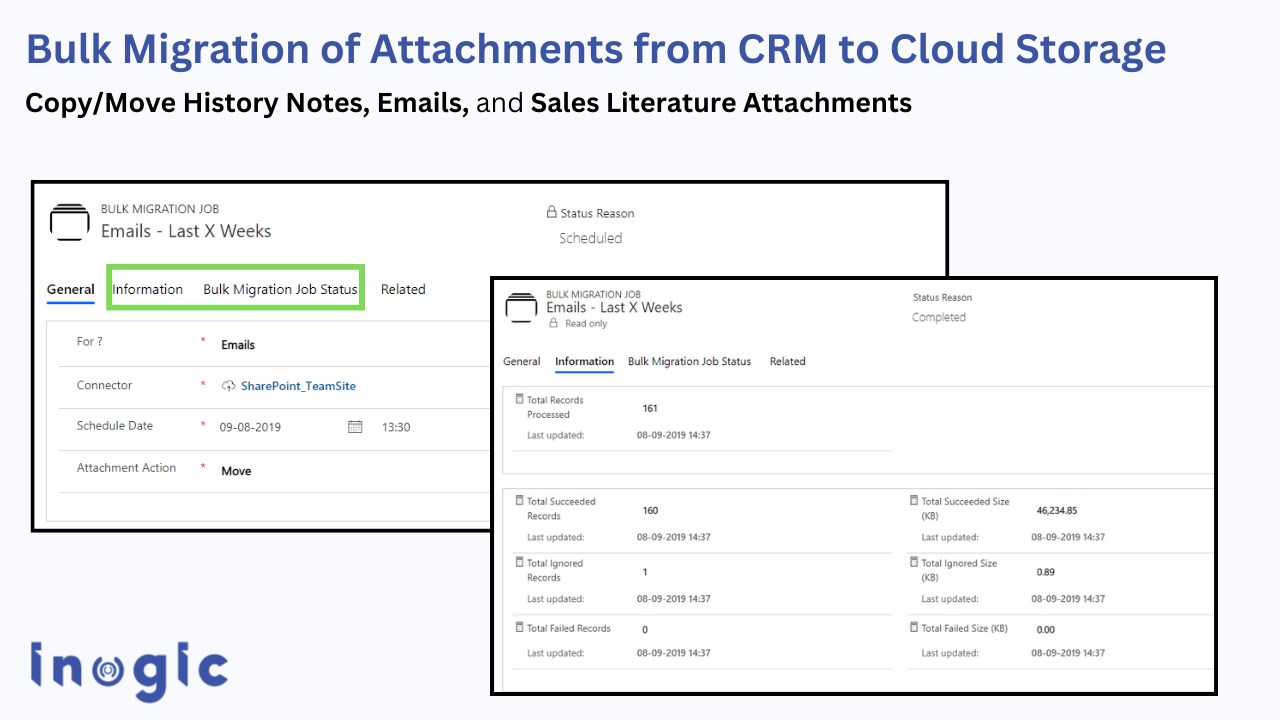Click Last updated date under Total Records Processed
This screenshot has height=720, width=1280.
tap(674, 435)
